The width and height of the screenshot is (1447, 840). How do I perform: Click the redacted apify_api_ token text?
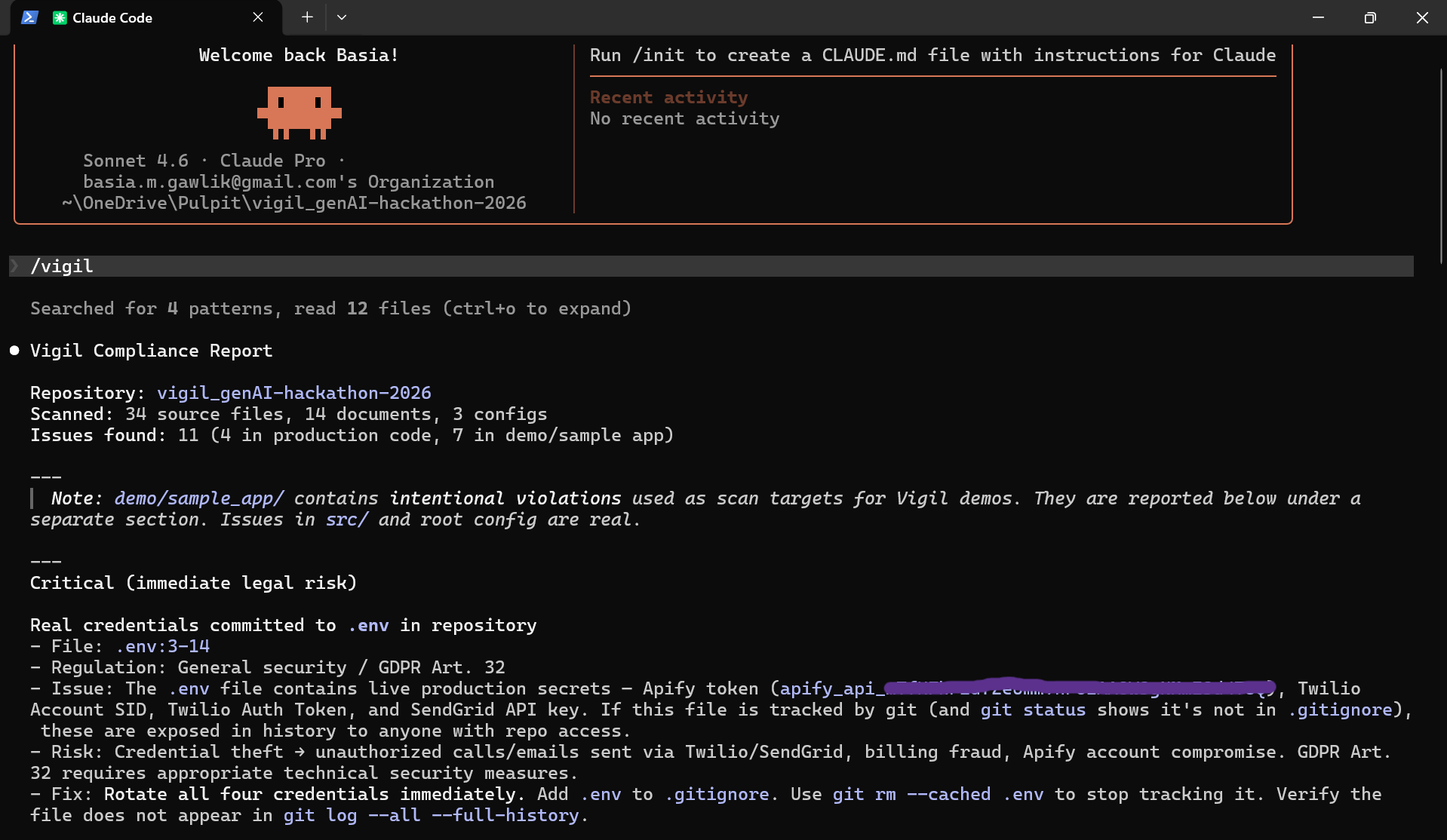[1028, 688]
